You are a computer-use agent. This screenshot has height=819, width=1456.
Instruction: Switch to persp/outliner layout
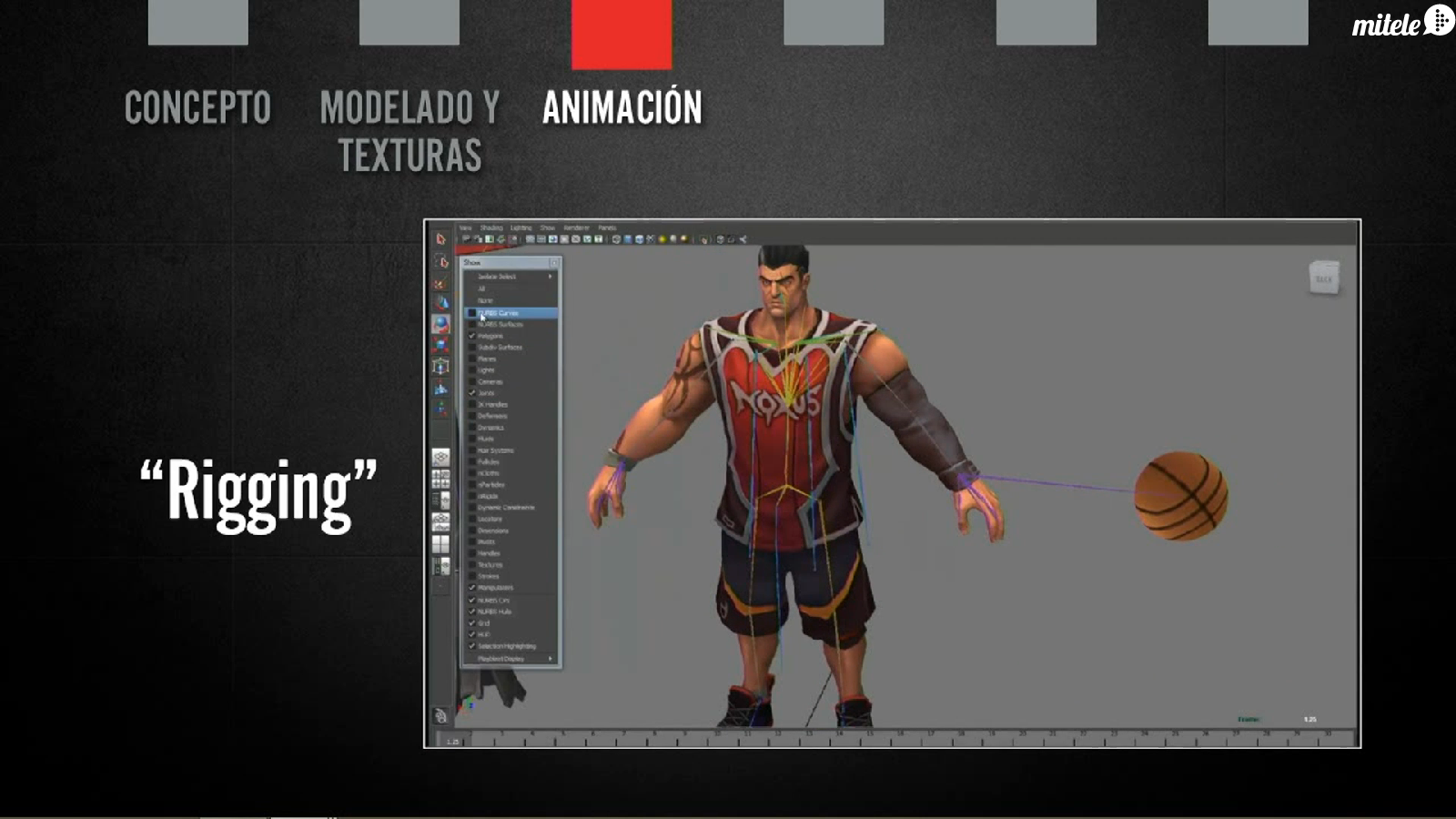(440, 500)
